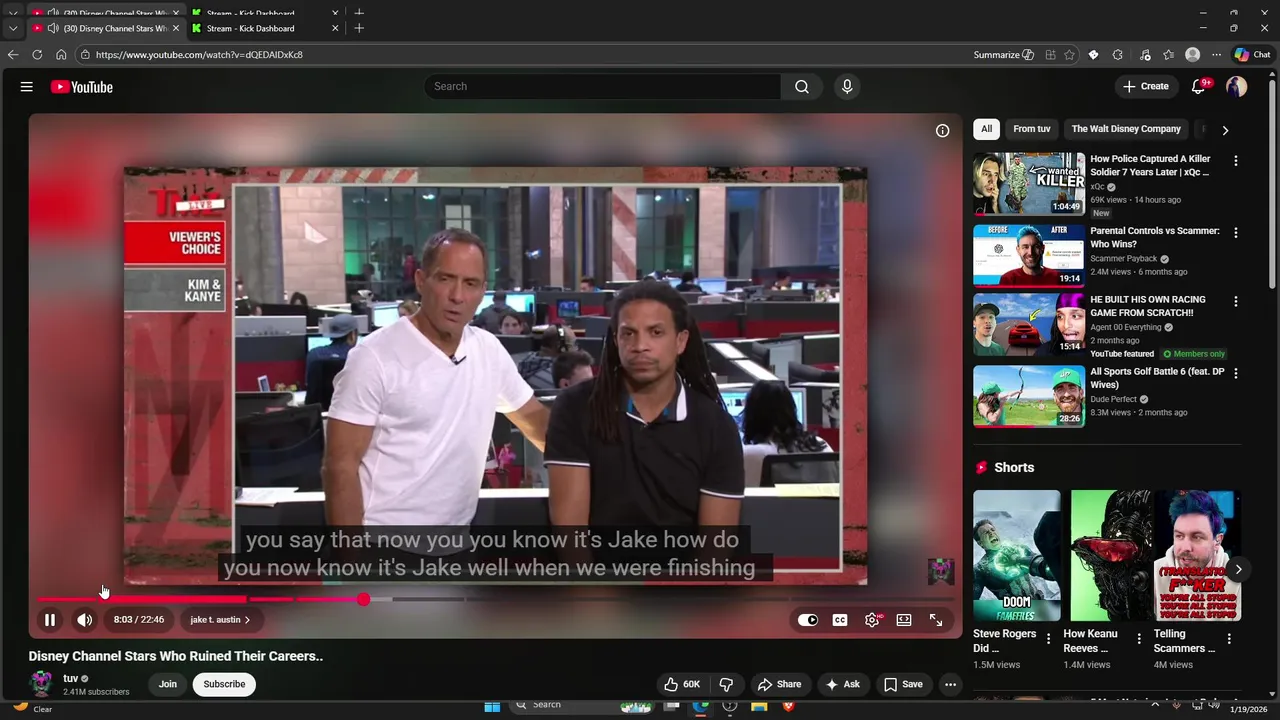The height and width of the screenshot is (720, 1280).
Task: Open All Sports Golf Battle 6 video title
Action: tap(1157, 378)
